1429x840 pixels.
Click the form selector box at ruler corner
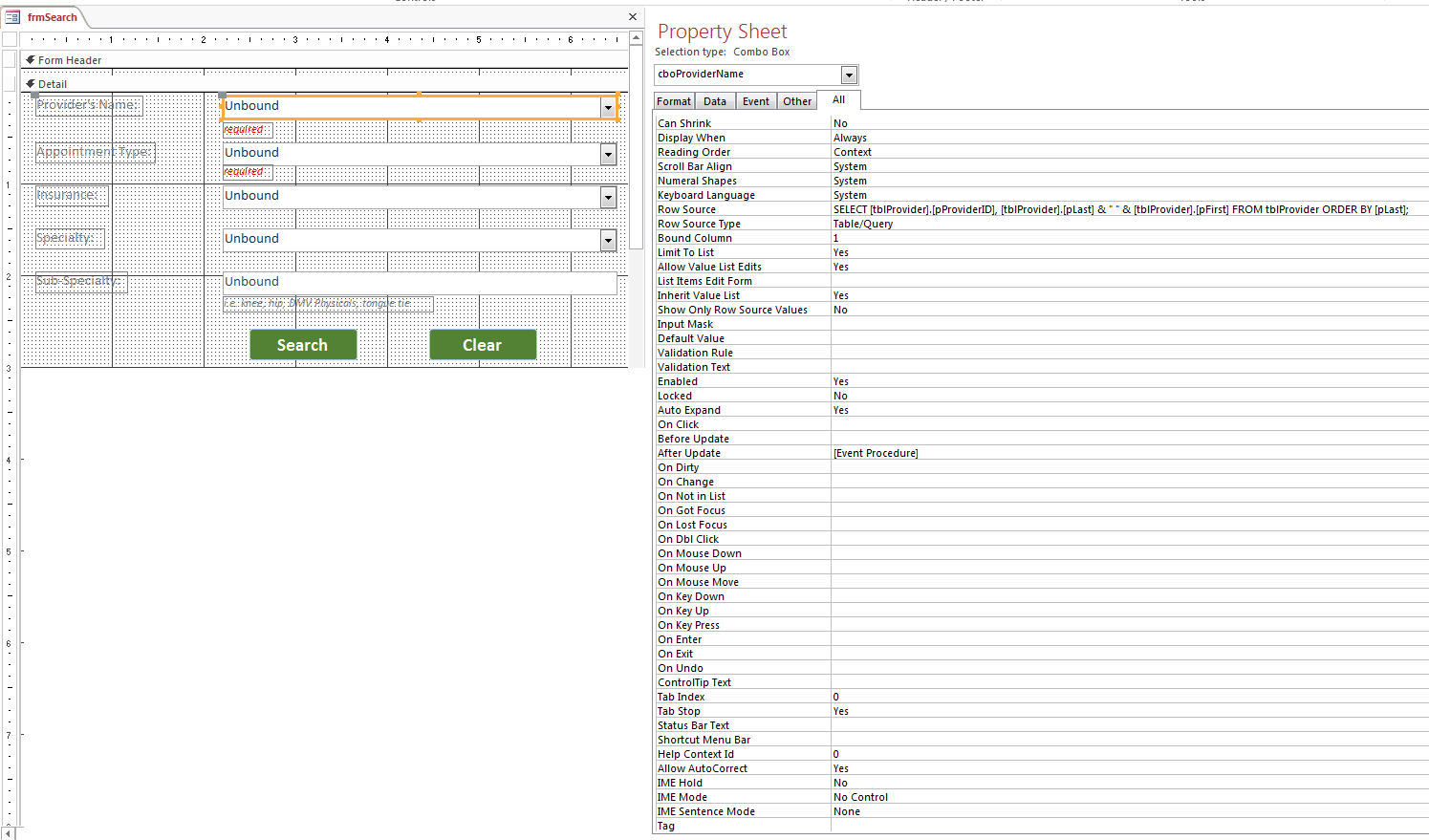[x=10, y=39]
